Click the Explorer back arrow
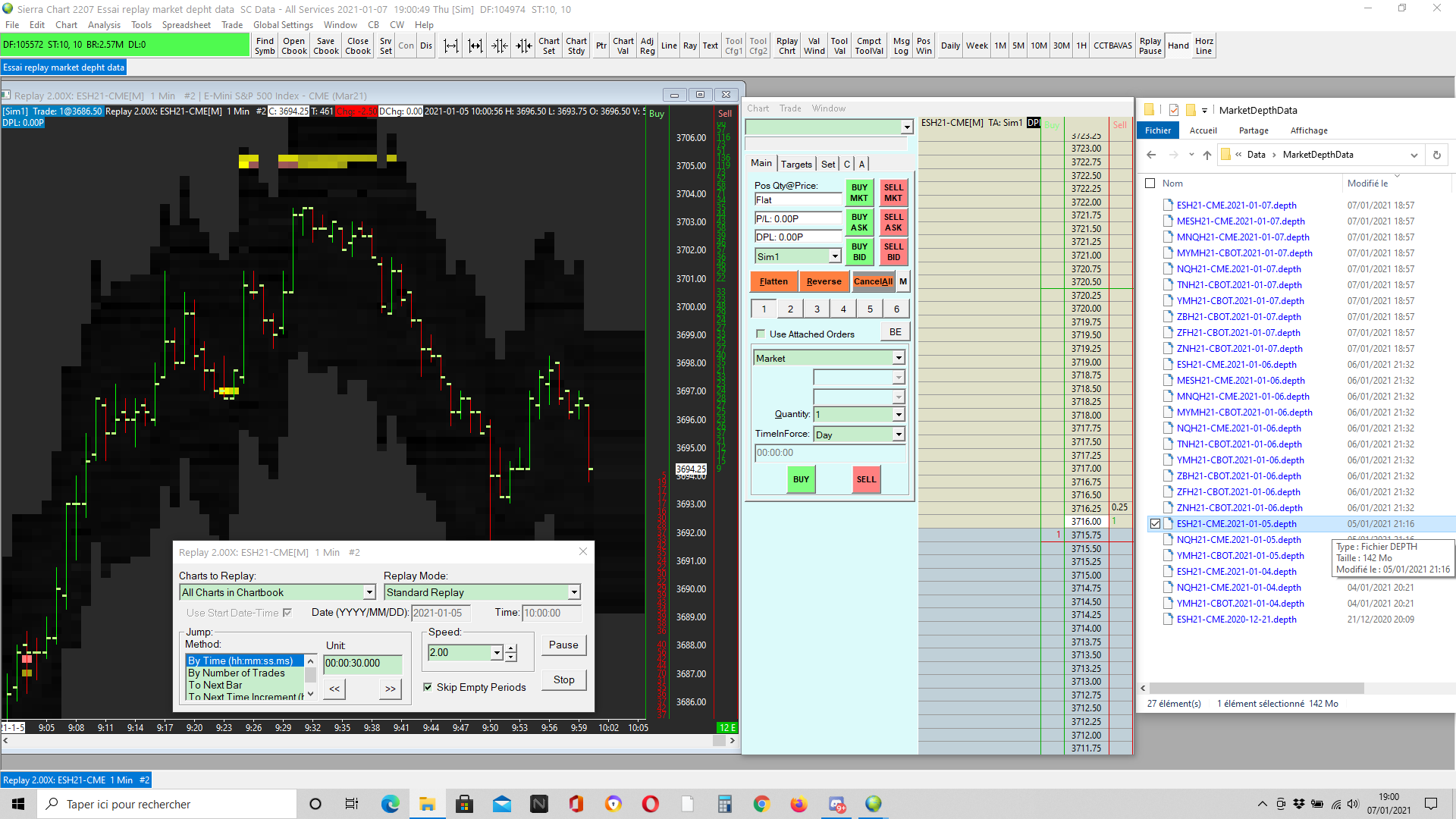Viewport: 1456px width, 819px height. [x=1151, y=155]
